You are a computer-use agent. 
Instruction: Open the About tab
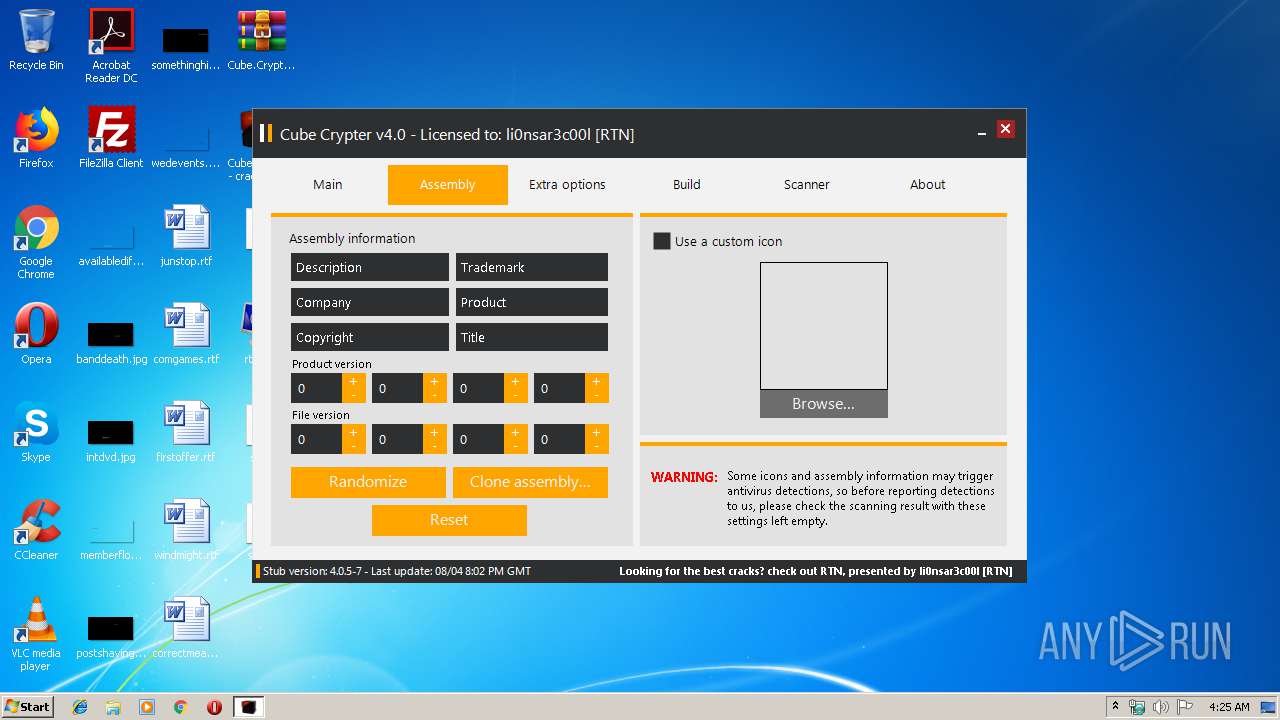(927, 185)
